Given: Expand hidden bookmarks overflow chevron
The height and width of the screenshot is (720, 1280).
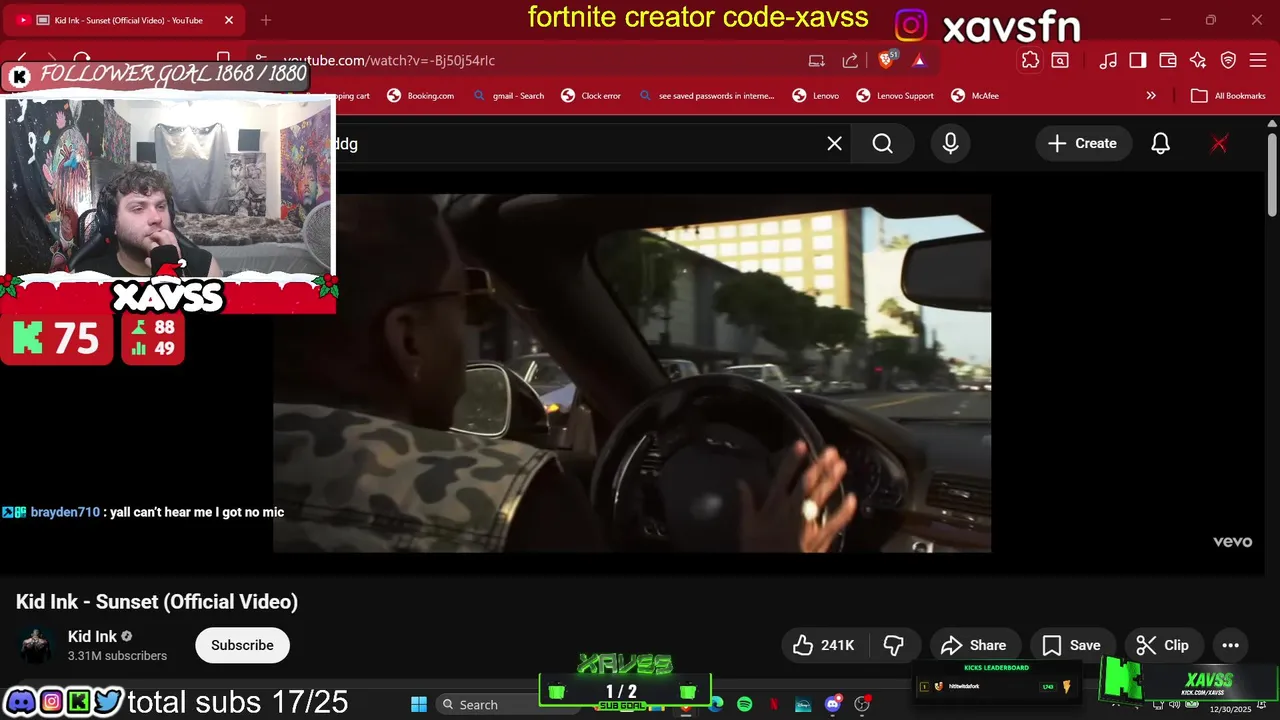Looking at the screenshot, I should 1151,96.
